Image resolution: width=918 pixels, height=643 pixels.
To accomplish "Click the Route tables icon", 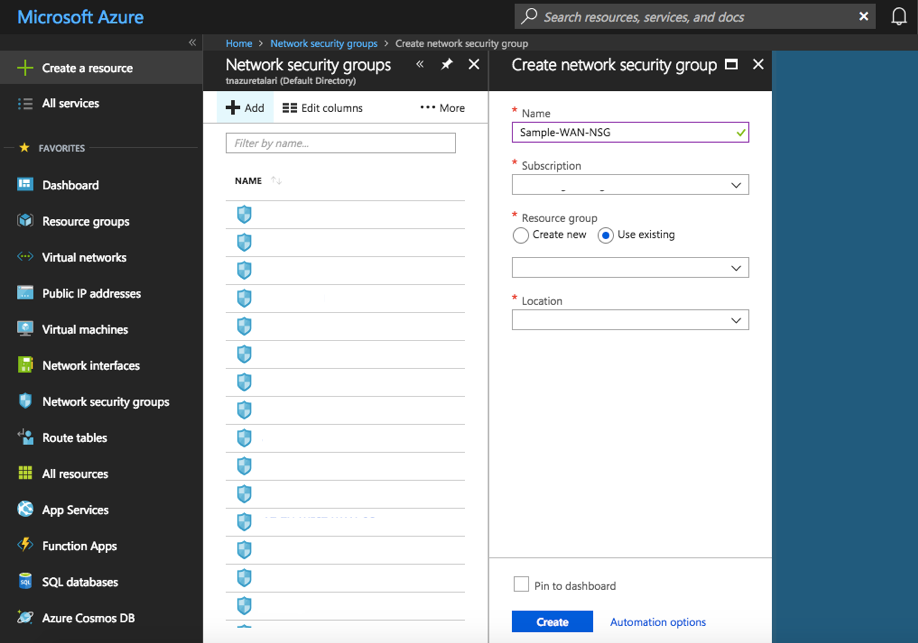I will click(x=25, y=438).
